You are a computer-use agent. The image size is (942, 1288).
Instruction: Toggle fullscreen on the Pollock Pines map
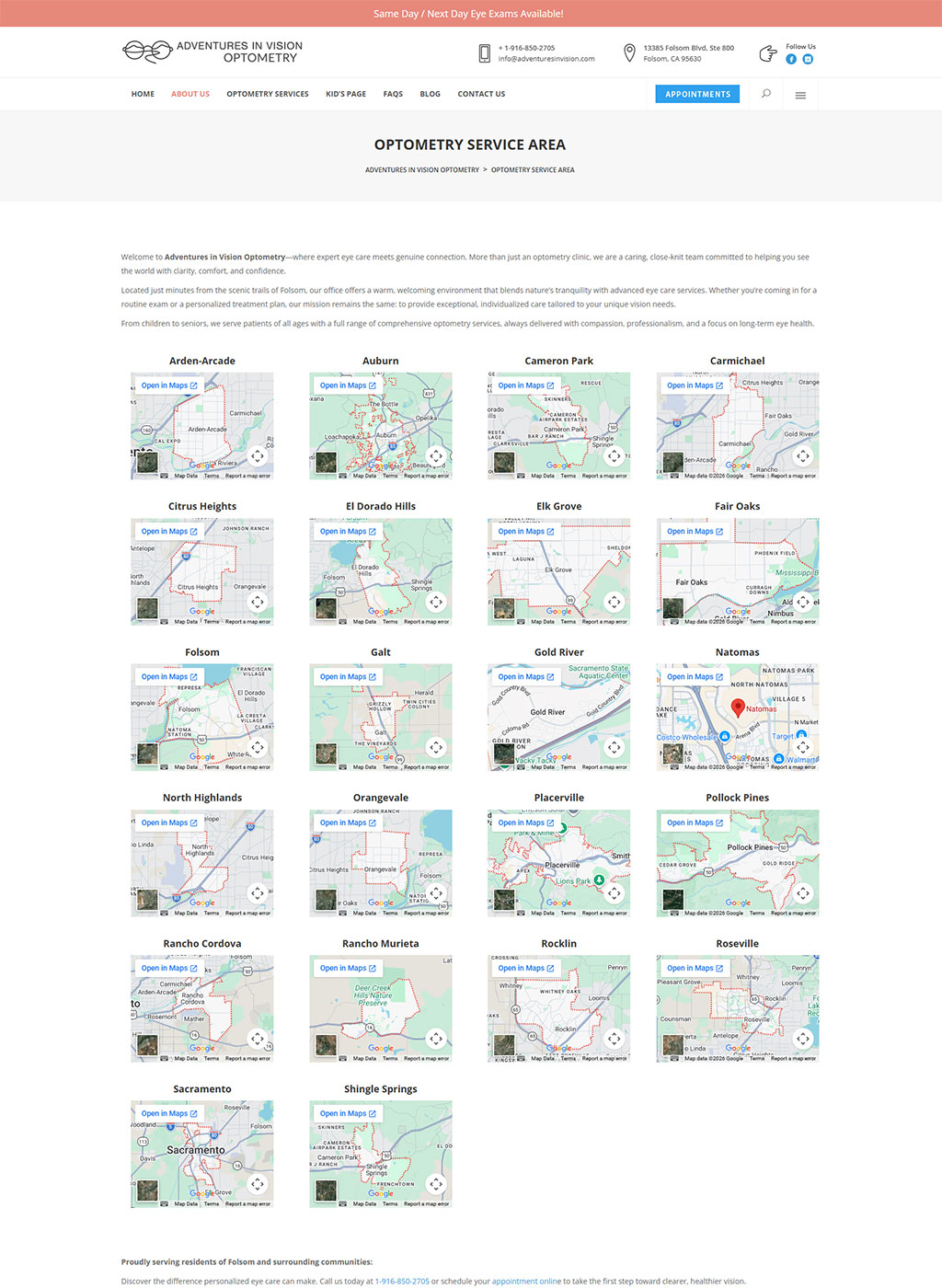[803, 892]
